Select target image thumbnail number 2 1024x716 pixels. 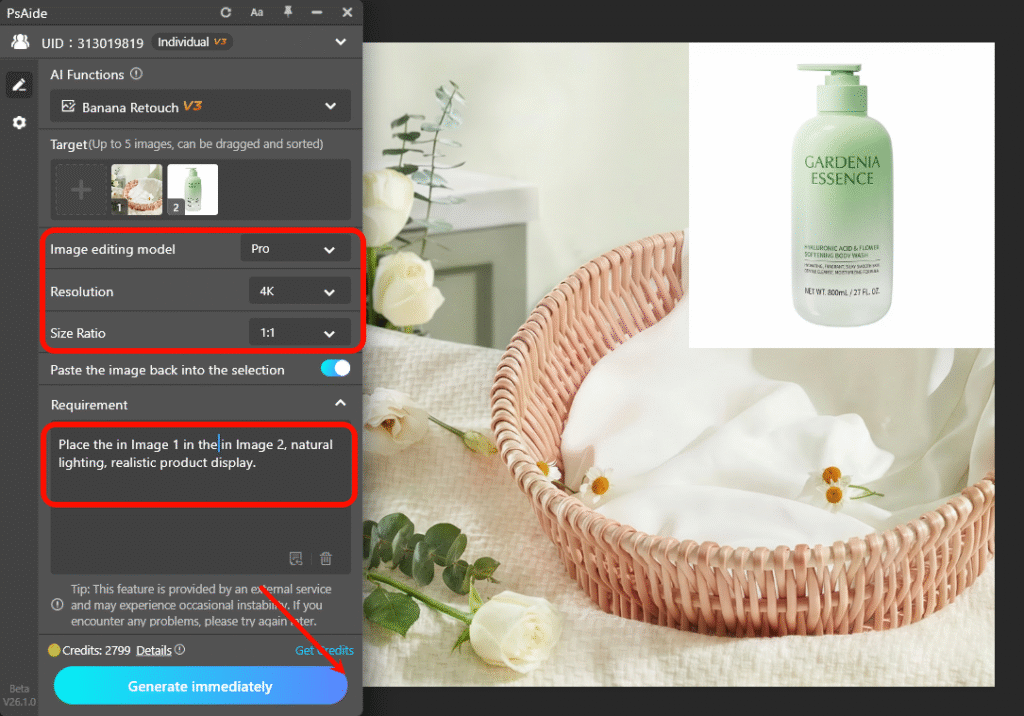coord(192,189)
